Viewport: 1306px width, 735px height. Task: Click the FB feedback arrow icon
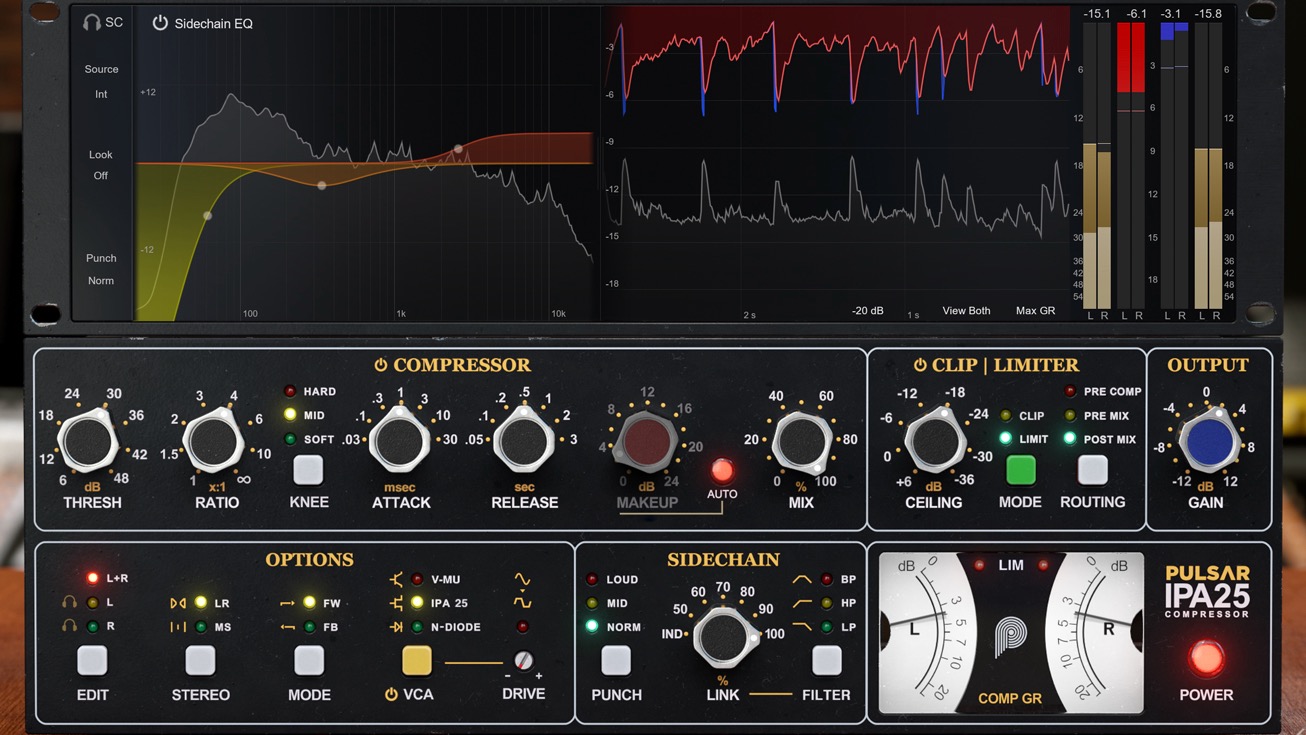coord(287,627)
